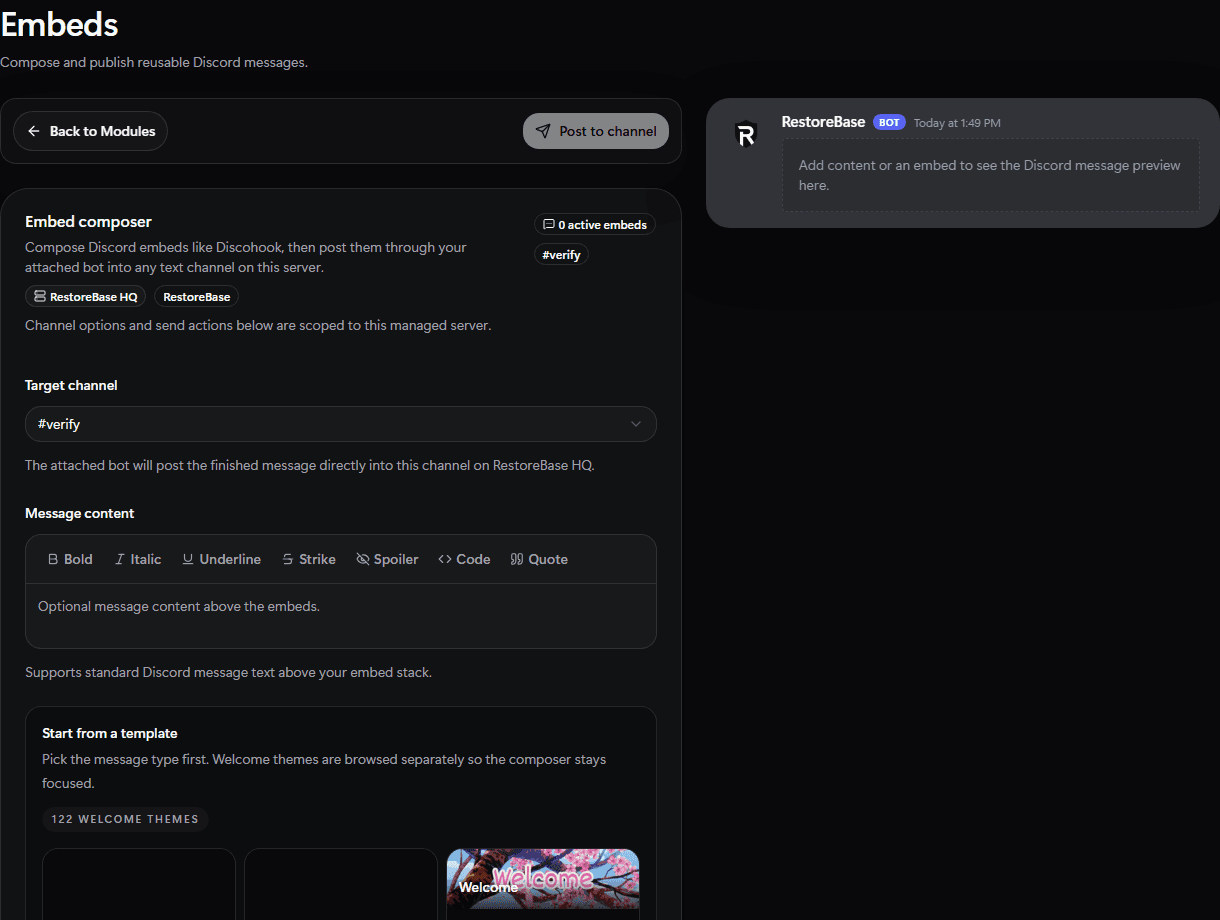Click the Embeds page heading
The width and height of the screenshot is (1220, 920).
coord(59,24)
